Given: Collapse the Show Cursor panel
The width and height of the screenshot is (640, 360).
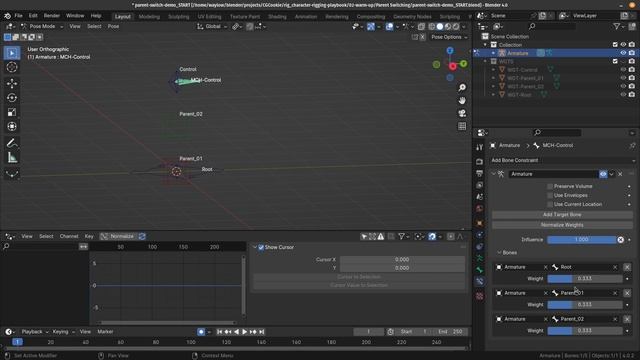Looking at the screenshot, I should pos(255,247).
